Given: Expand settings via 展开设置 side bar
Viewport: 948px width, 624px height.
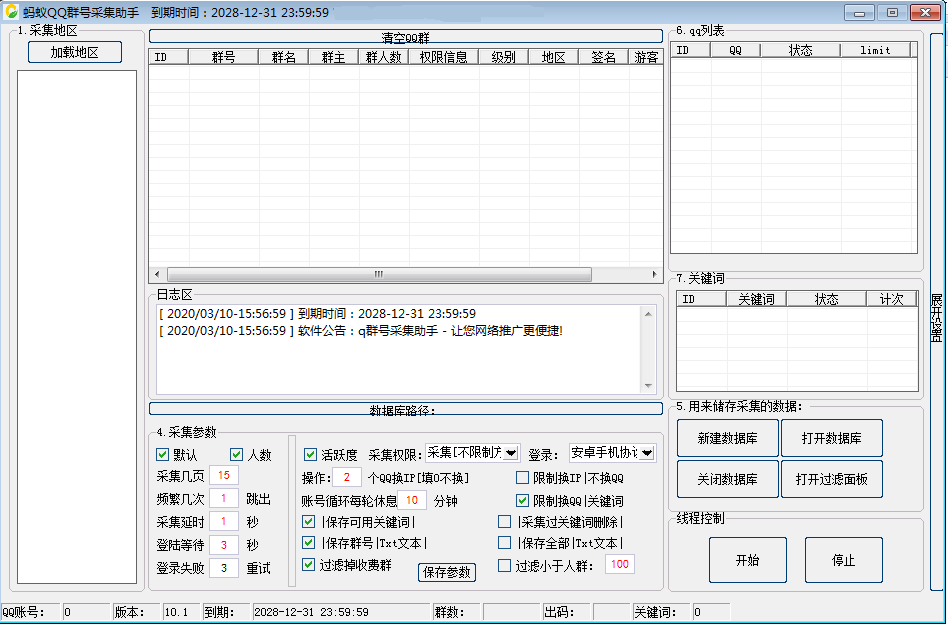Looking at the screenshot, I should (x=937, y=311).
